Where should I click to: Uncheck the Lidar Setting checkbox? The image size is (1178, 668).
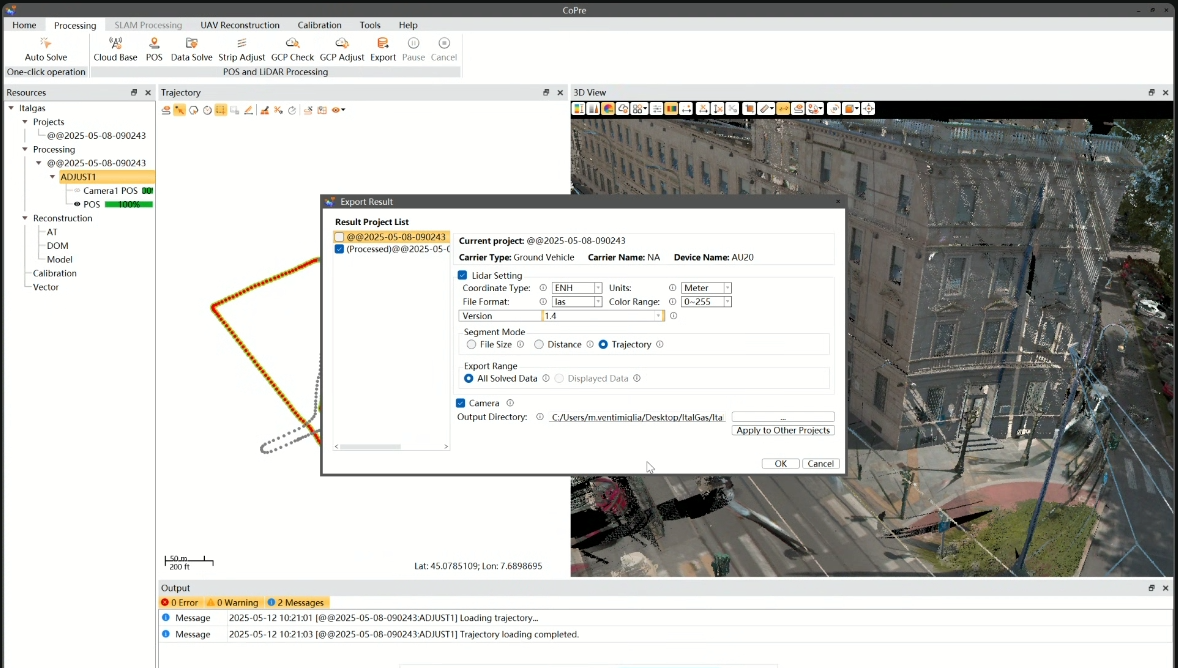tap(463, 275)
